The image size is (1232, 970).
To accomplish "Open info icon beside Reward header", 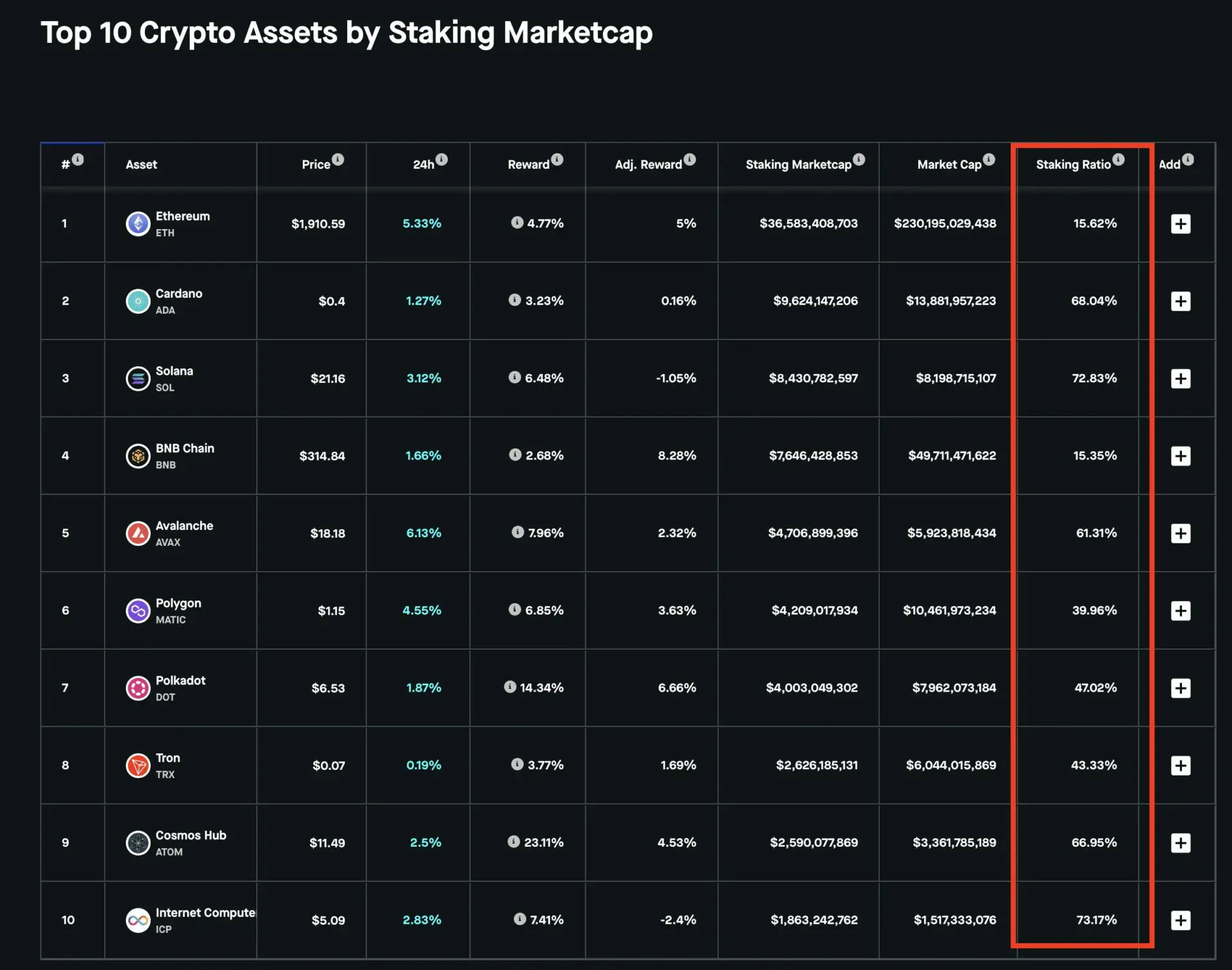I will pos(557,159).
